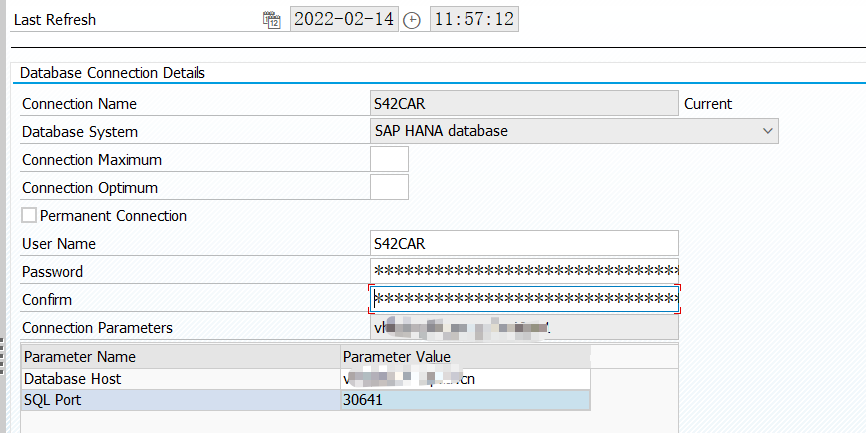
Task: Open the Database System dropdown
Action: pyautogui.click(x=574, y=131)
